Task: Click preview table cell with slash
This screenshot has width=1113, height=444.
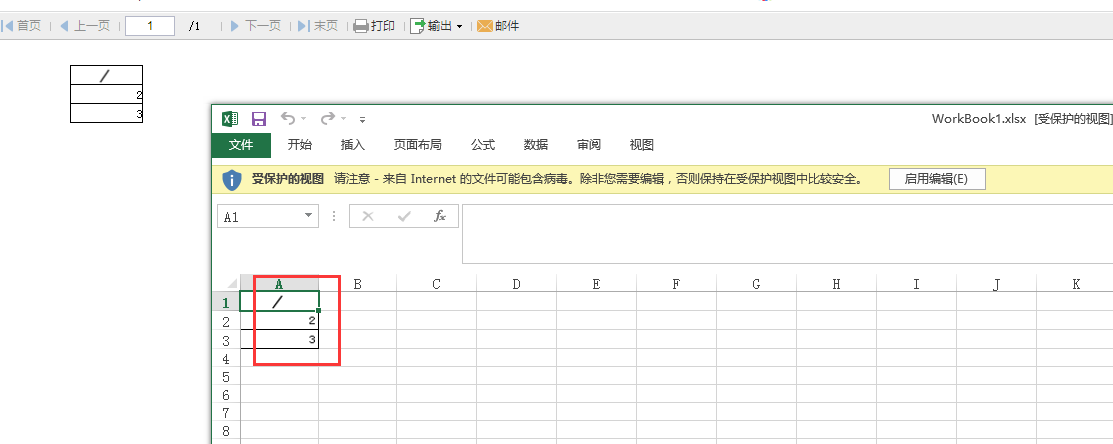Action: click(x=106, y=75)
